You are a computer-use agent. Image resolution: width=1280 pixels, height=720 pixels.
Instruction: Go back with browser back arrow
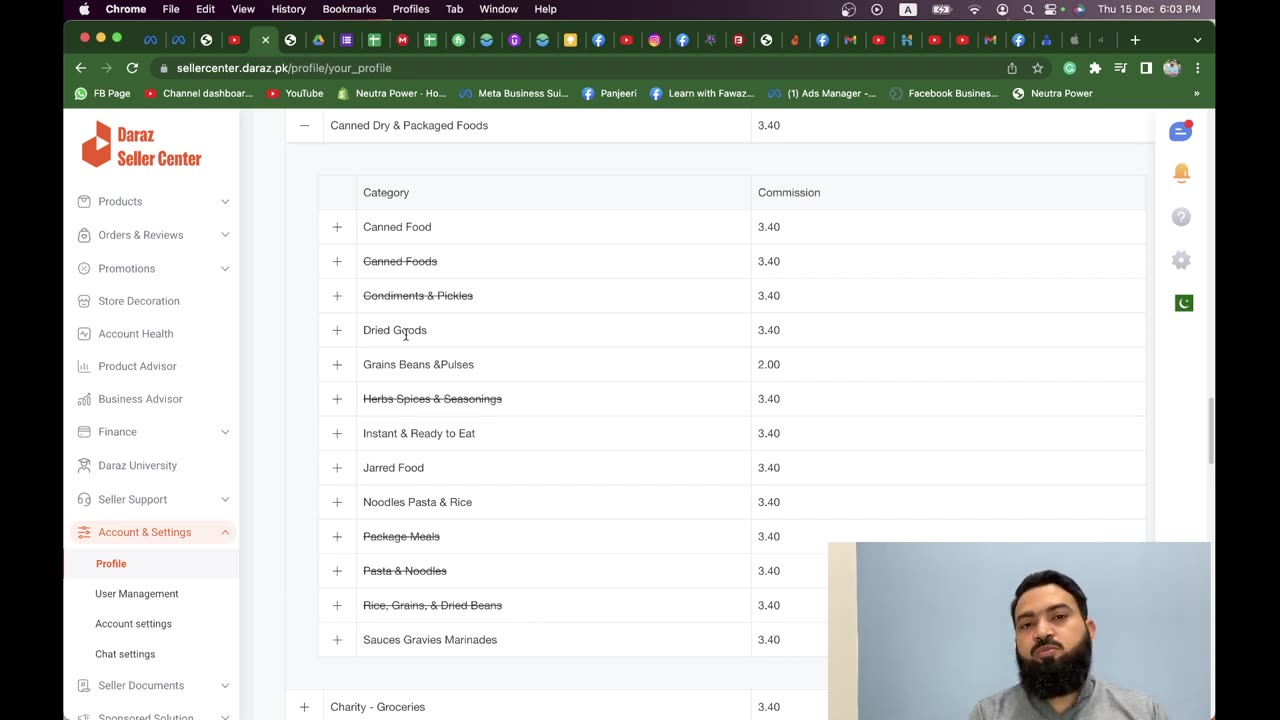tap(81, 68)
